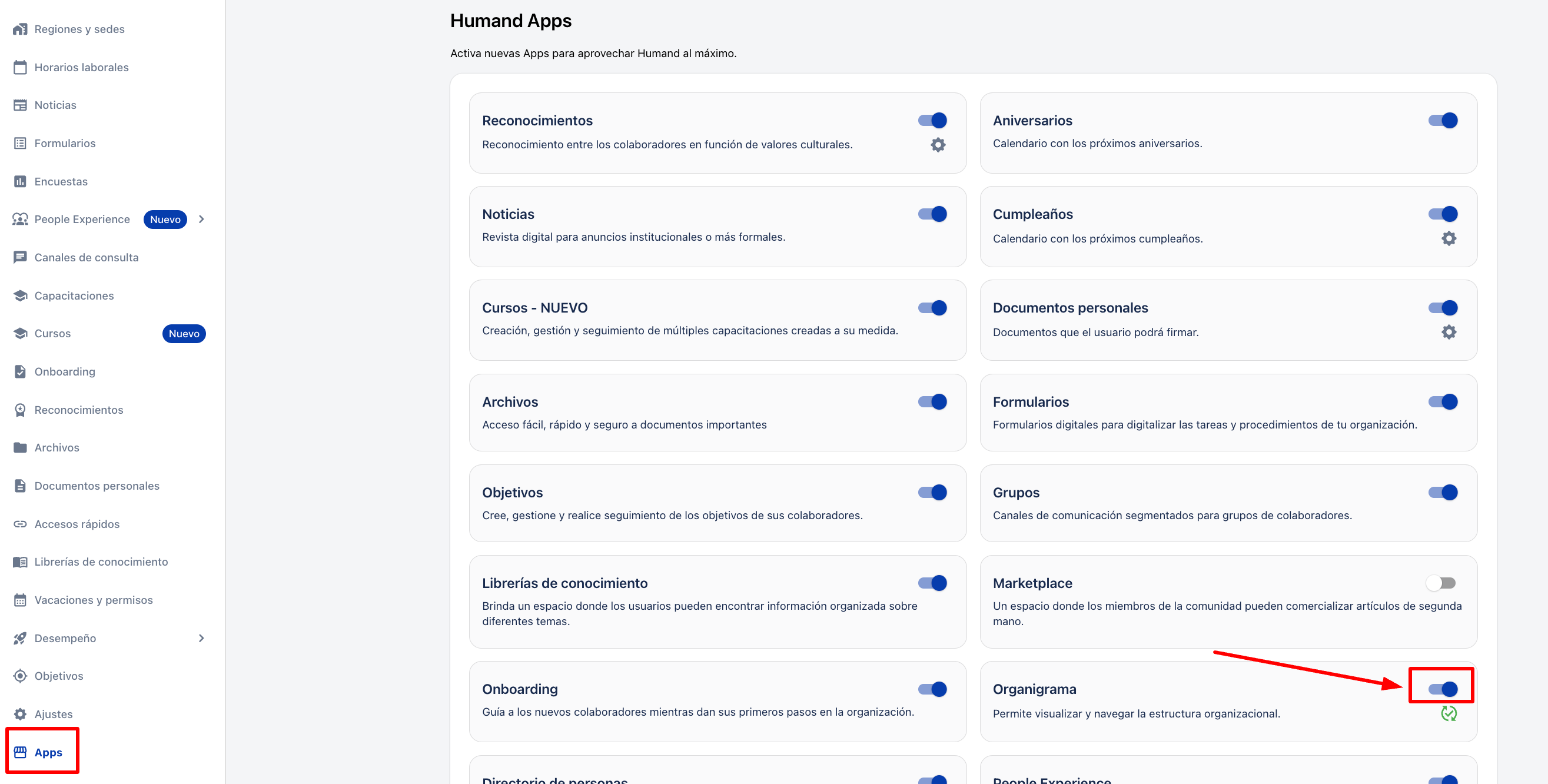The image size is (1548, 784).
Task: Click the Accesos rápidos link icon
Action: pos(20,524)
